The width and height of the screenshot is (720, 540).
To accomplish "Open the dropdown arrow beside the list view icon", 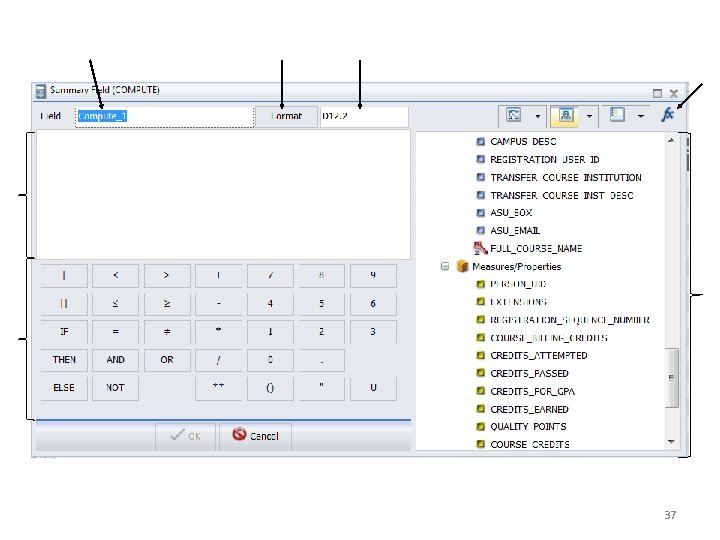I will [641, 116].
